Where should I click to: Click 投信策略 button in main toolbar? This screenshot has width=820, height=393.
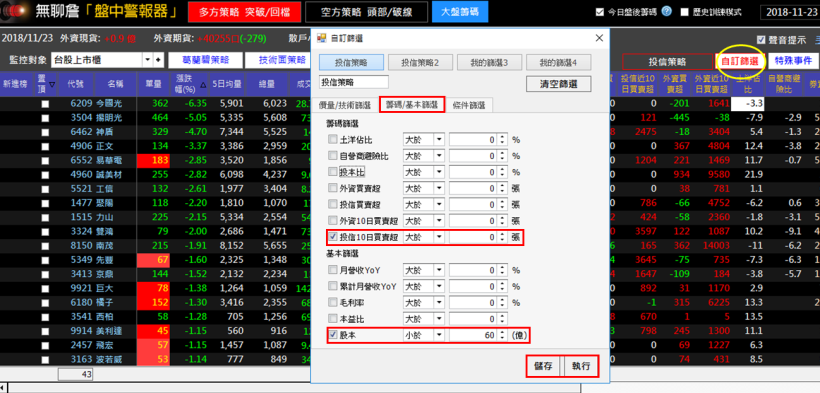click(x=667, y=61)
